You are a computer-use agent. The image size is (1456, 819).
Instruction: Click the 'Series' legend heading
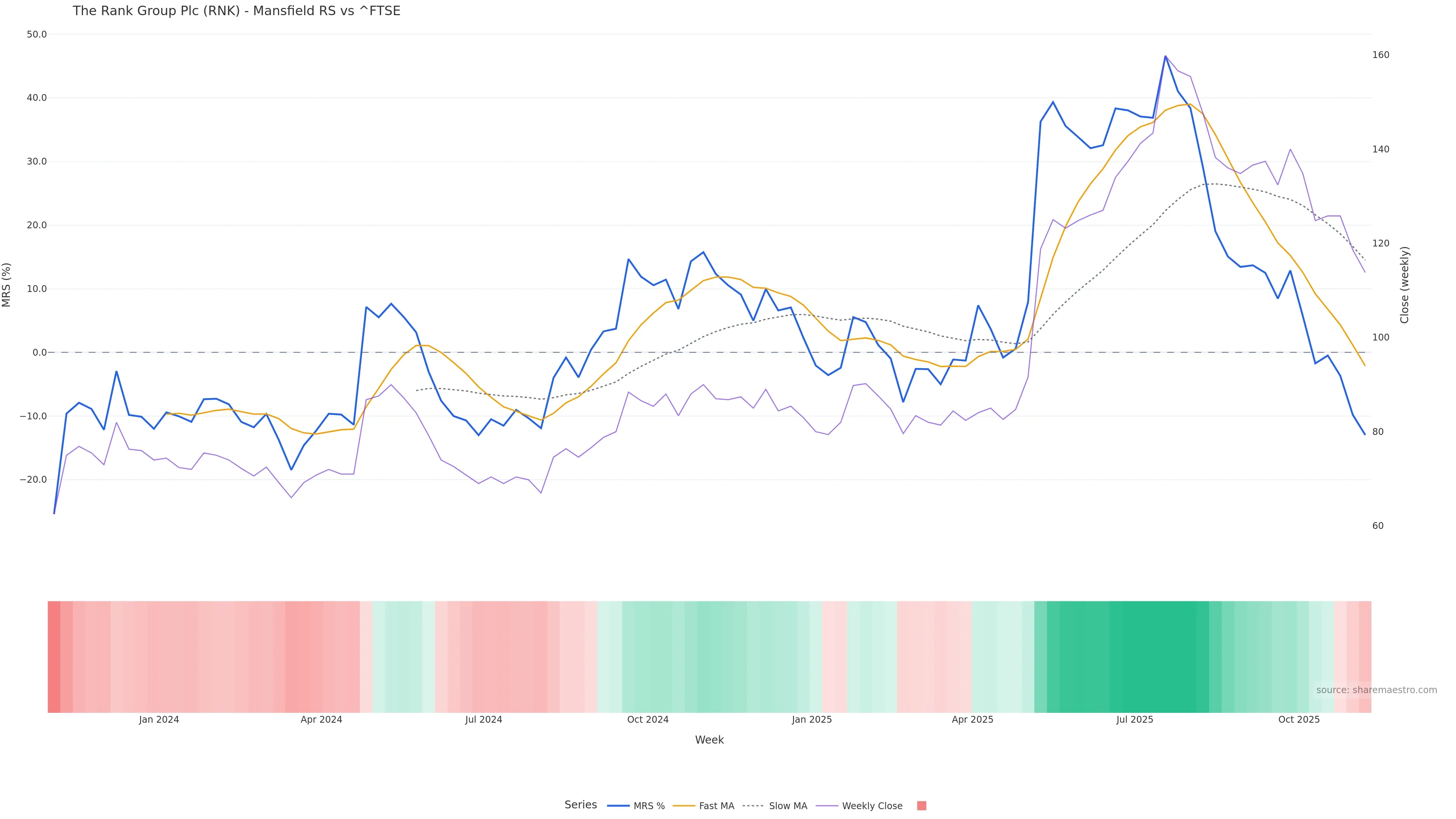coord(581,805)
